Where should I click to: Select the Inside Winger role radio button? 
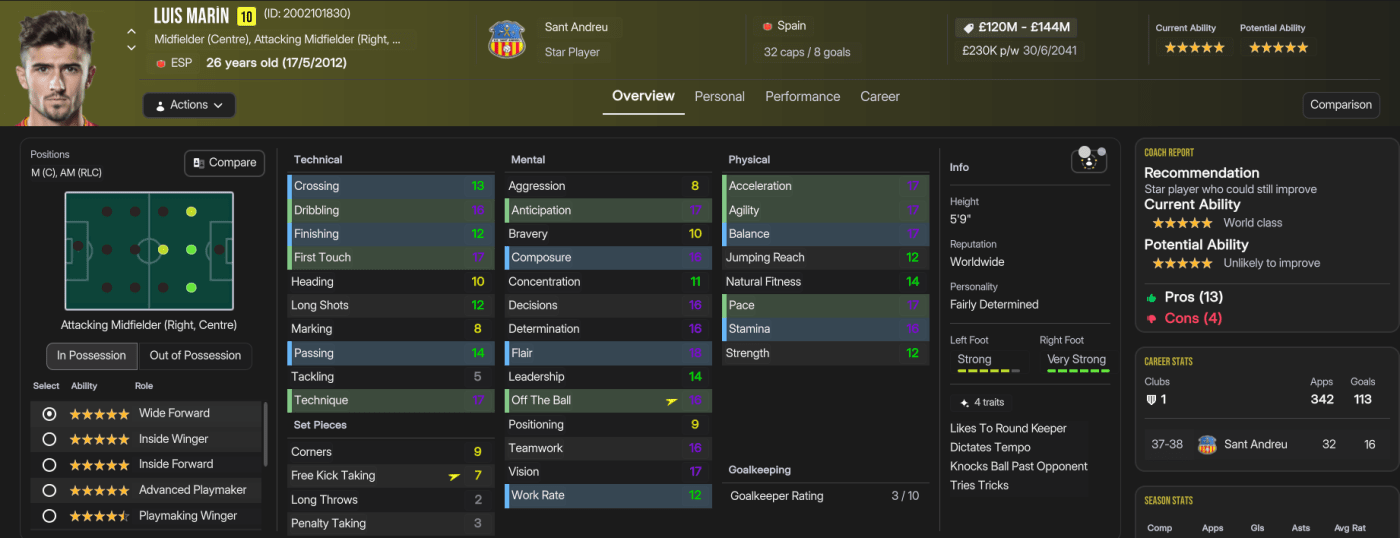[x=49, y=439]
